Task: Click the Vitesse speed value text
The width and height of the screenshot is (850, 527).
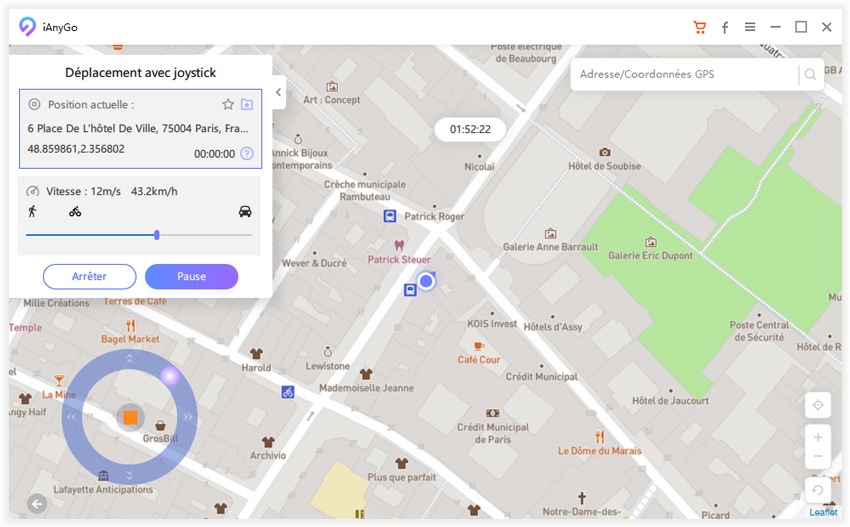Action: click(112, 191)
